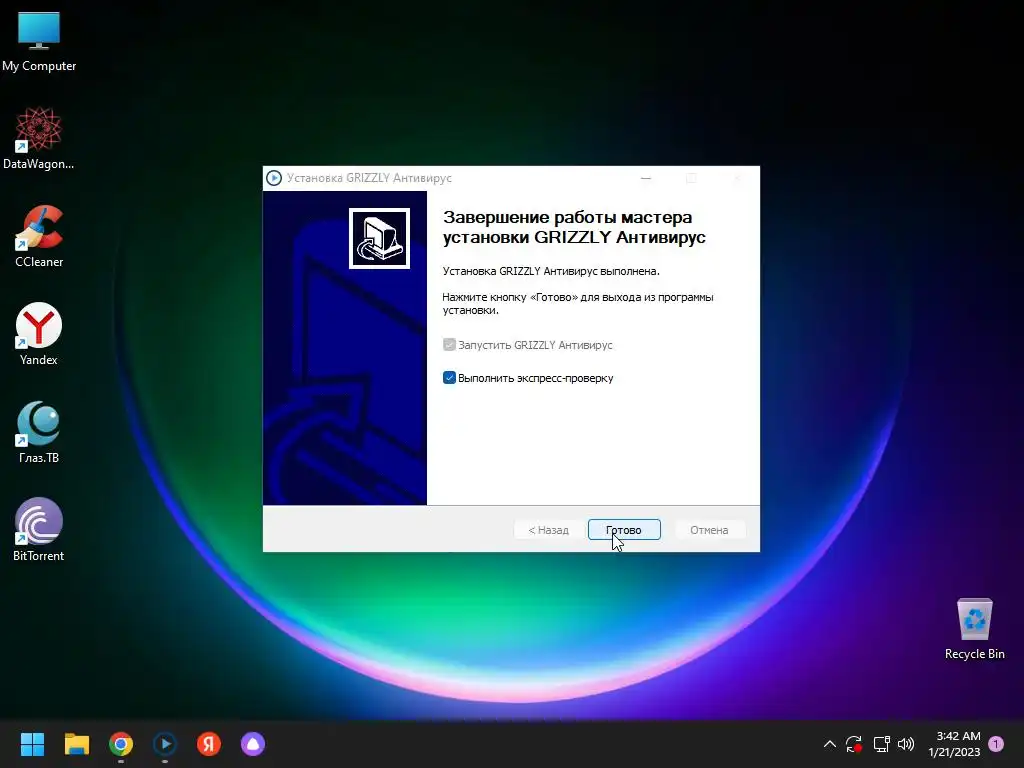Open File Explorer from the taskbar
This screenshot has height=768, width=1024.
click(76, 744)
